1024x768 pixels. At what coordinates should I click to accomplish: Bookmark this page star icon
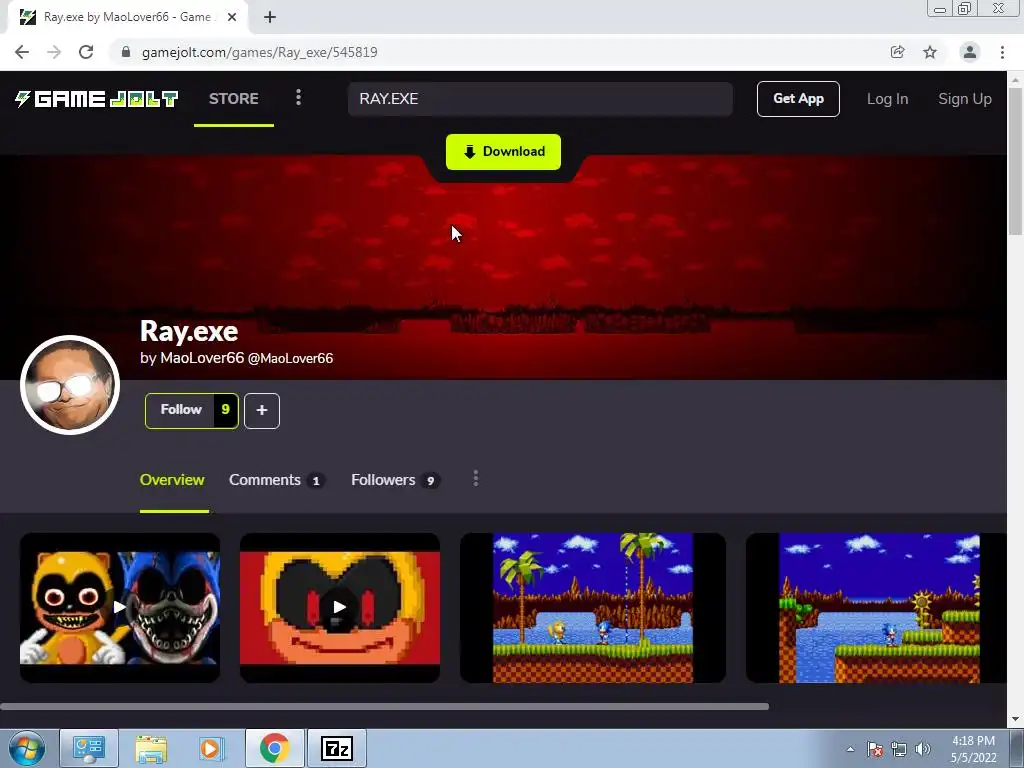pyautogui.click(x=930, y=52)
